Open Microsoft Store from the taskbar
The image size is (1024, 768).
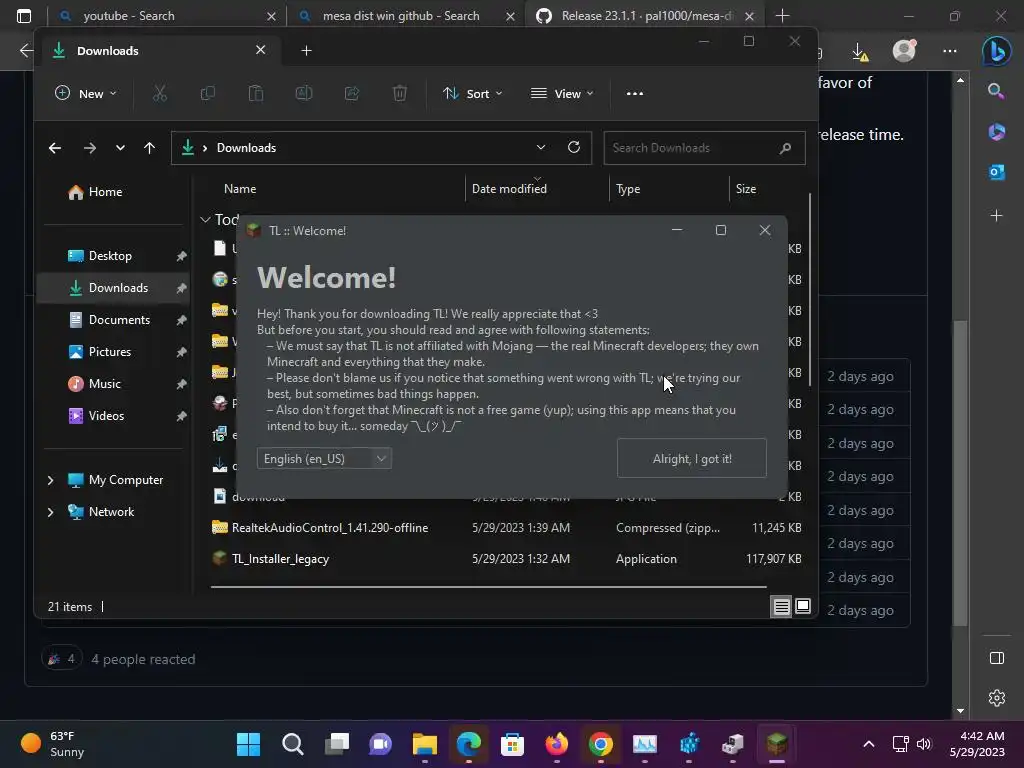(x=513, y=744)
